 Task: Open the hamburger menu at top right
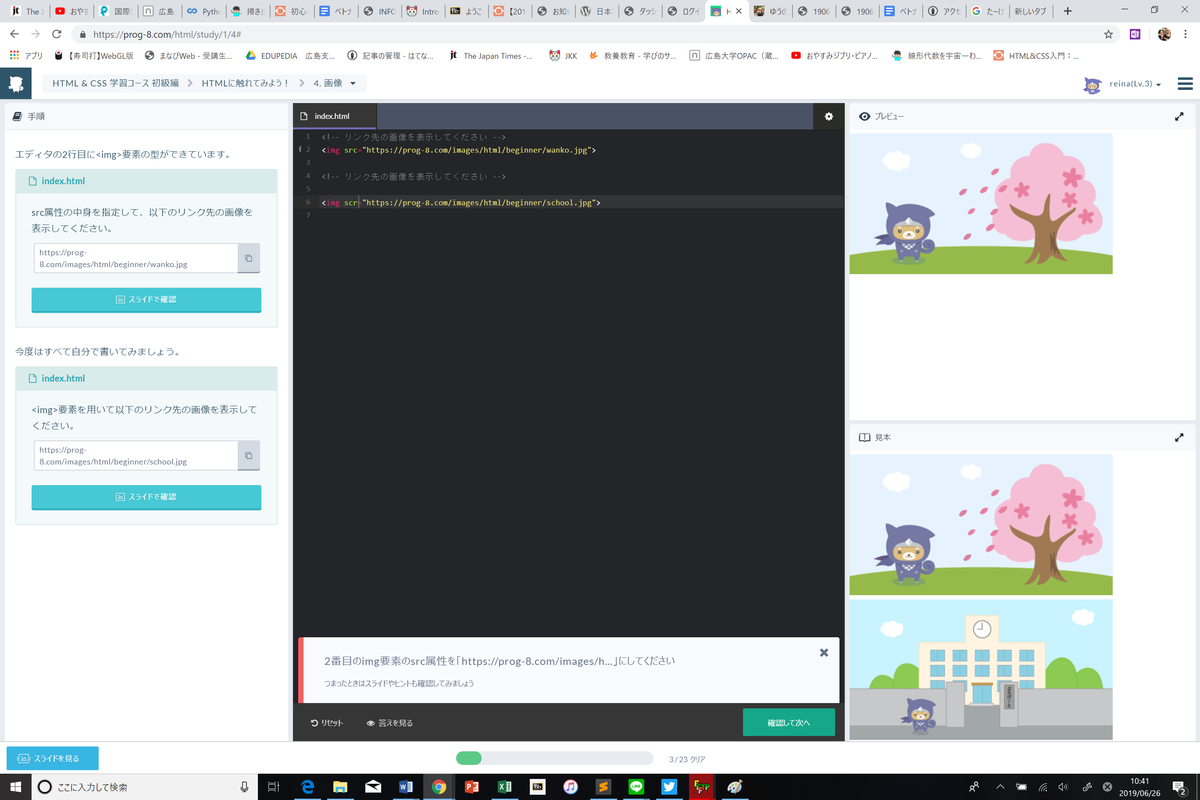tap(1186, 84)
